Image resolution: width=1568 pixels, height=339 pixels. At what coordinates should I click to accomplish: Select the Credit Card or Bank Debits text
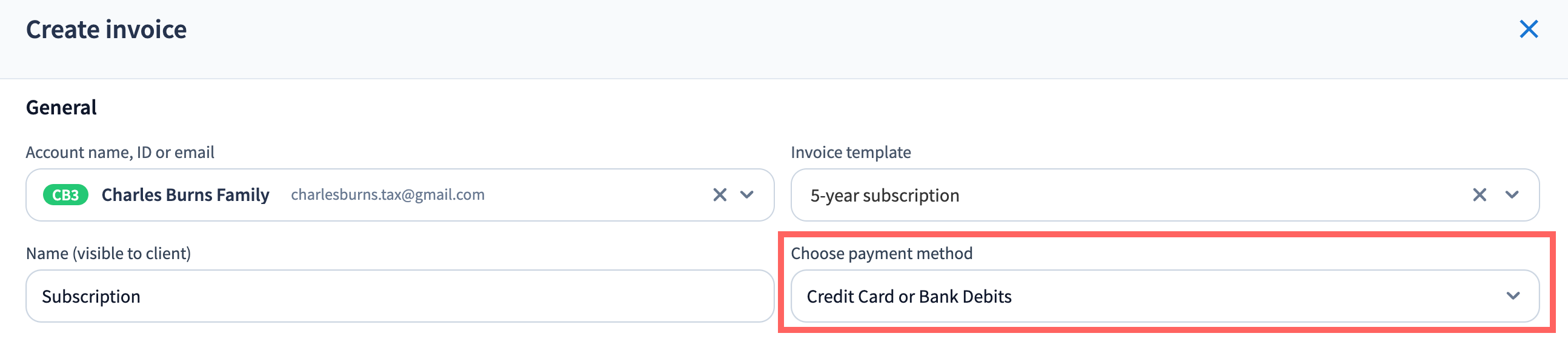tap(909, 297)
